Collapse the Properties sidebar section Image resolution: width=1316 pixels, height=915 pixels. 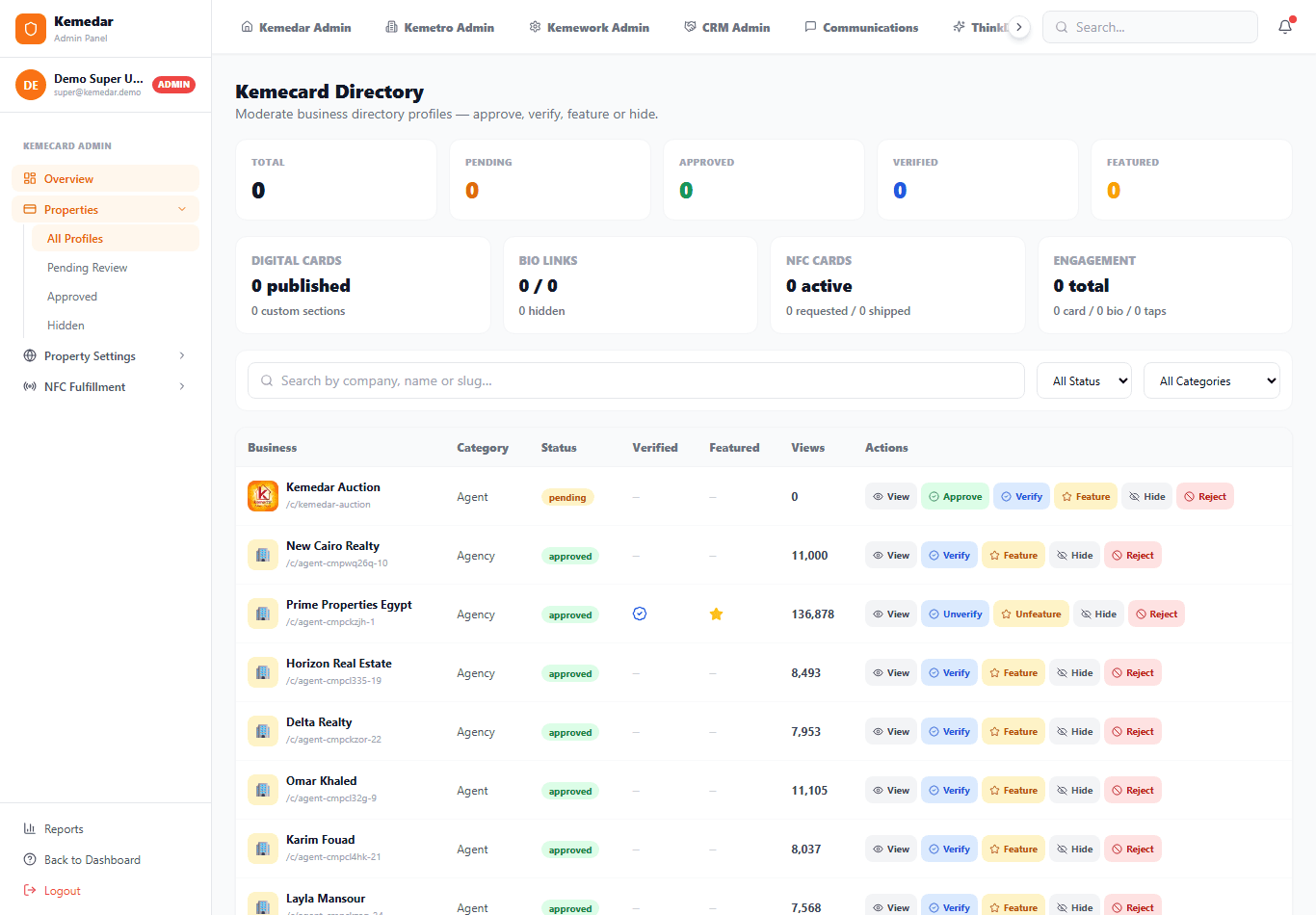[x=105, y=209]
